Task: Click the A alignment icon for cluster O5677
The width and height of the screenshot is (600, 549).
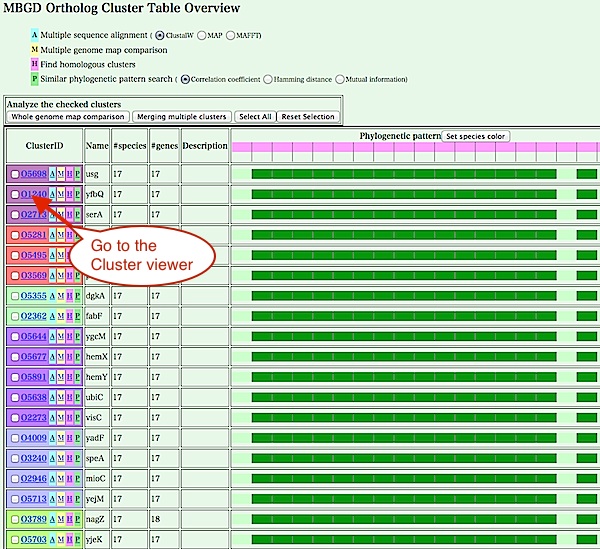Action: [52, 357]
